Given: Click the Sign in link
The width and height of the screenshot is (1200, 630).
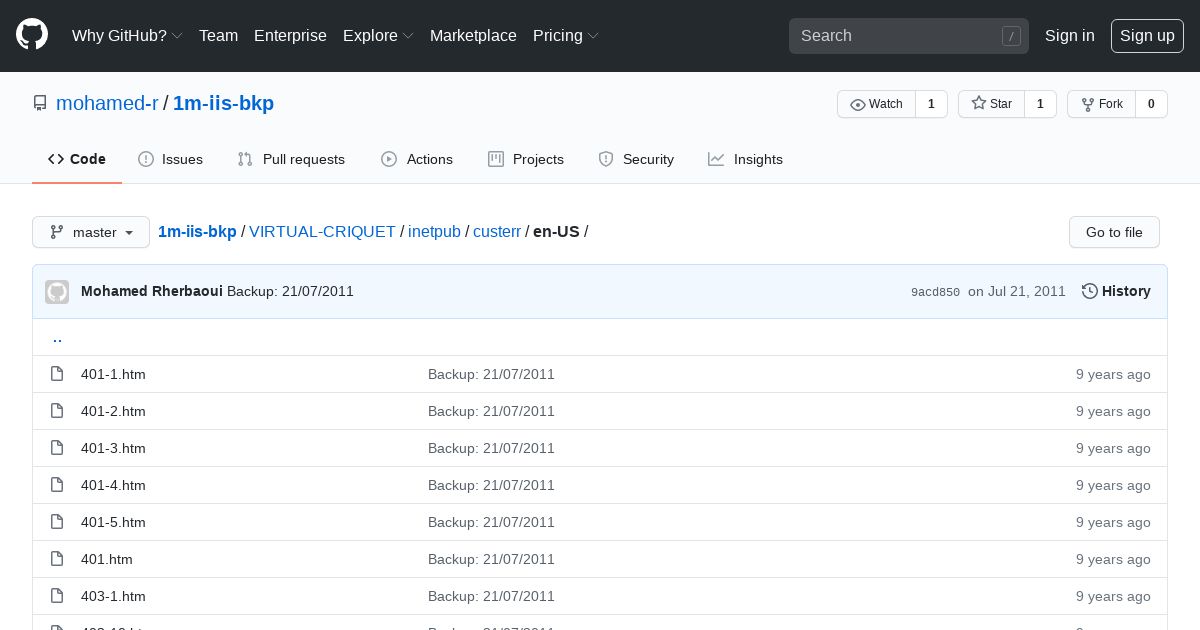Looking at the screenshot, I should [x=1069, y=35].
